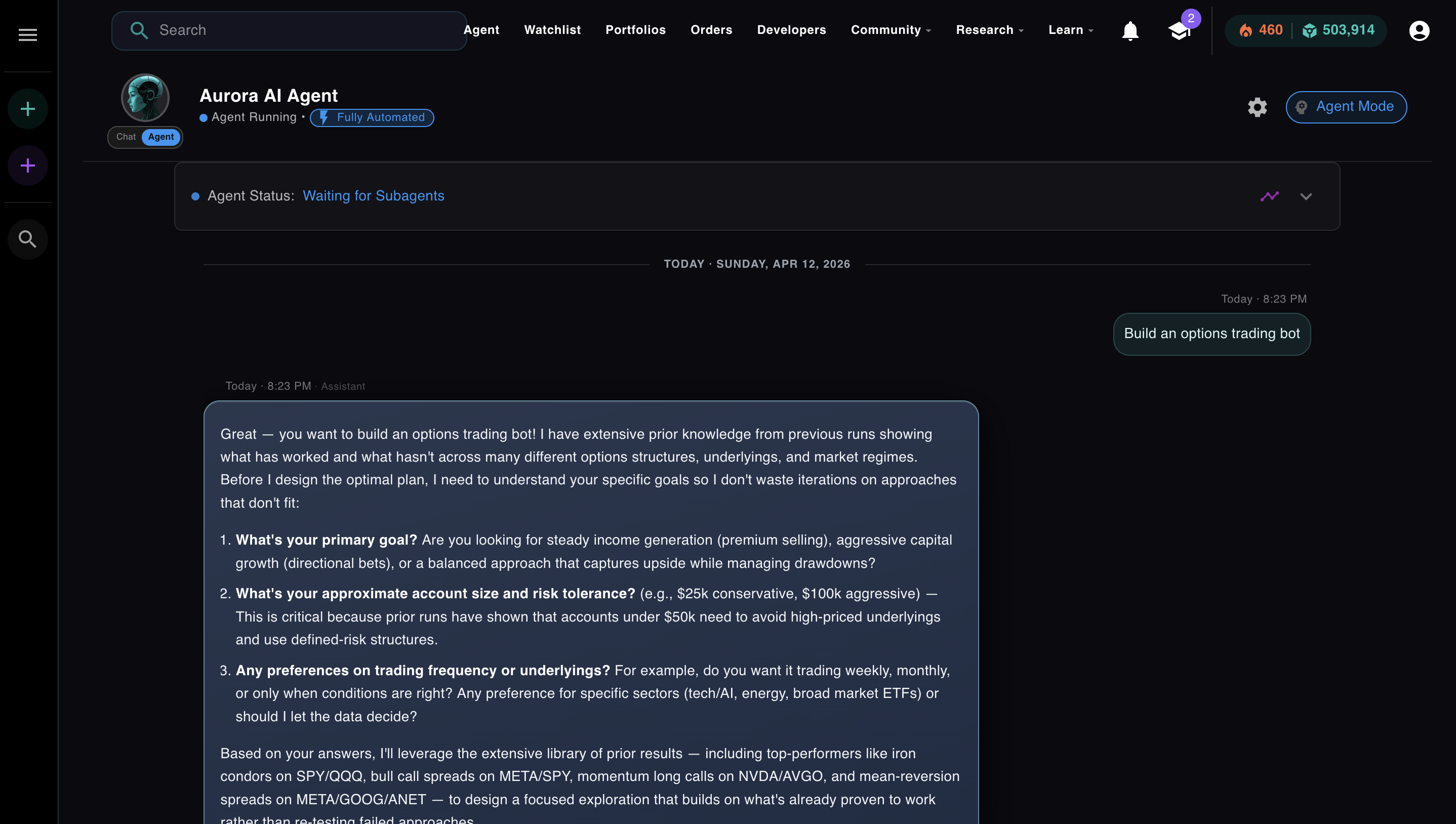Viewport: 1456px width, 824px height.
Task: Click the green plus in the sidebar
Action: click(27, 108)
